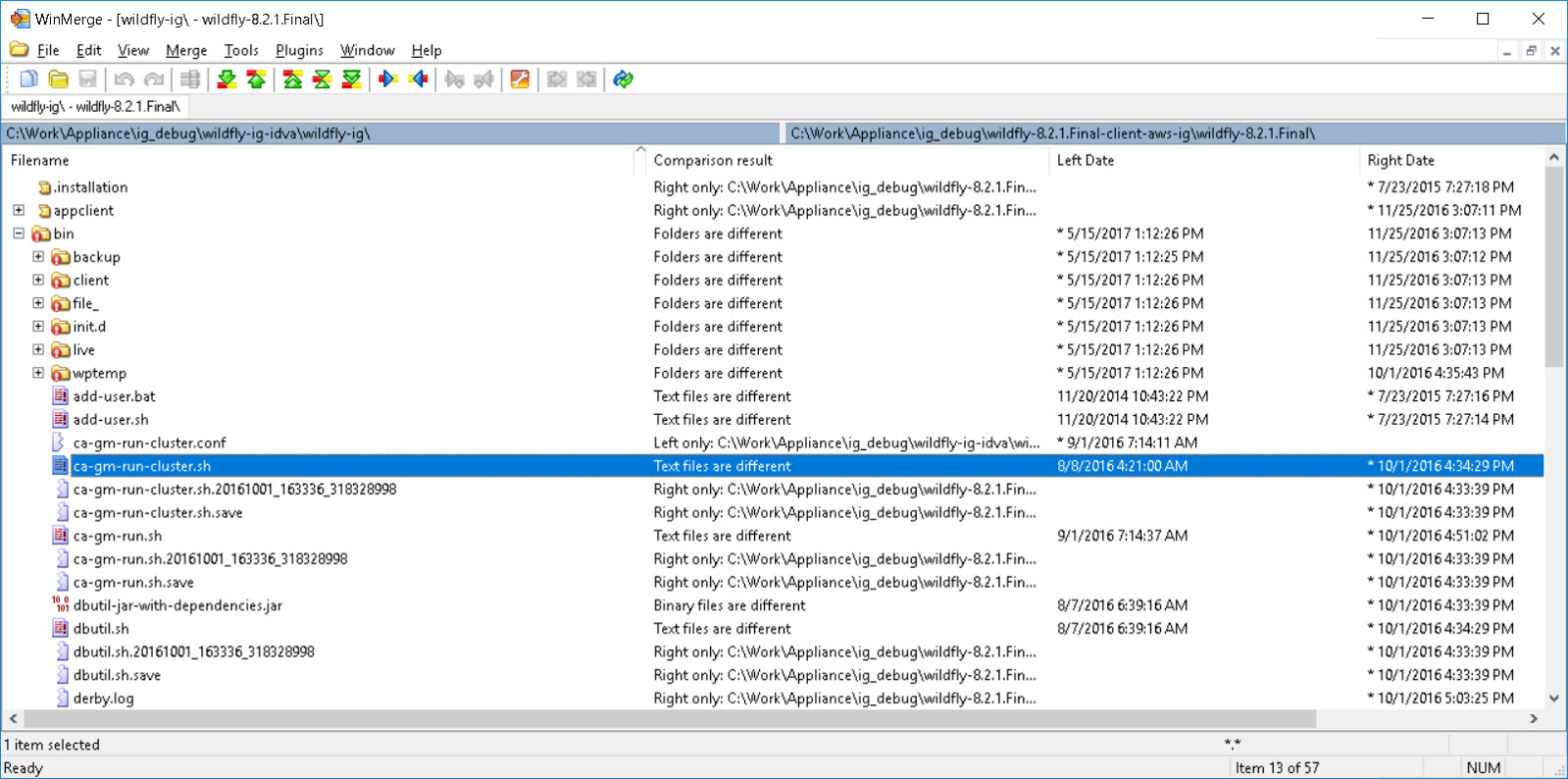Switch to the wildfly-ig\ - wildfly-8.2.1.Final\ tab
This screenshot has width=1568, height=779.
pyautogui.click(x=95, y=106)
